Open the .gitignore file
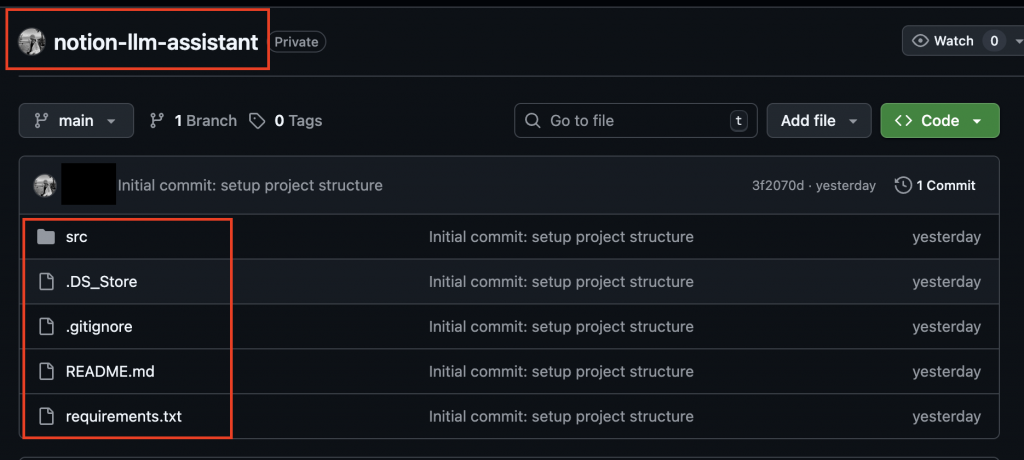Screen dimensions: 1024x460 (99, 327)
